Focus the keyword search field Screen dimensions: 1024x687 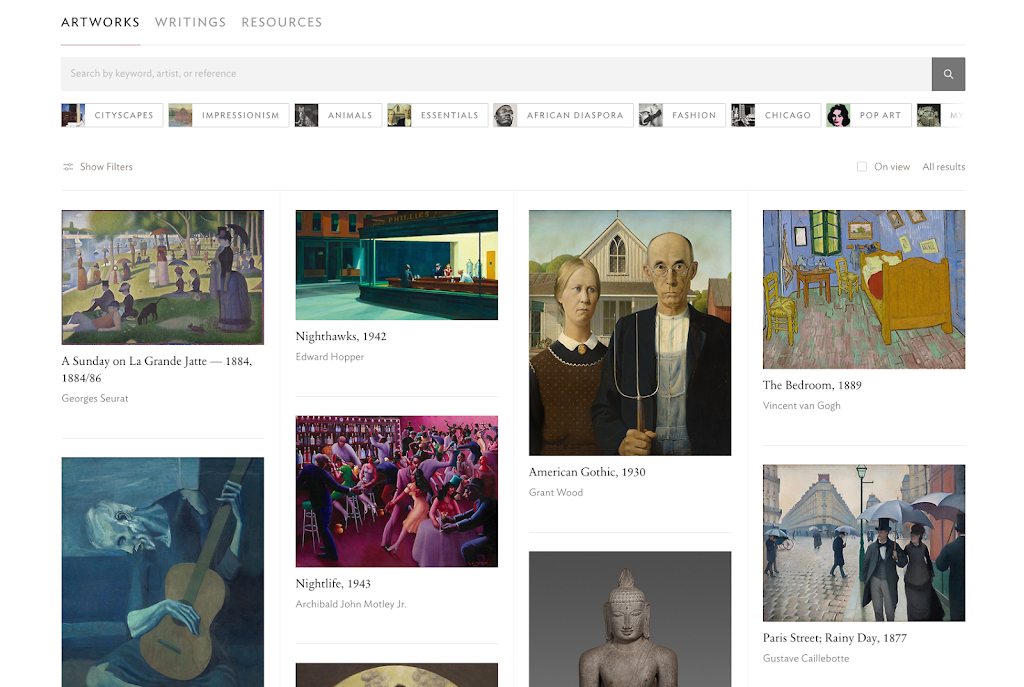pos(496,74)
